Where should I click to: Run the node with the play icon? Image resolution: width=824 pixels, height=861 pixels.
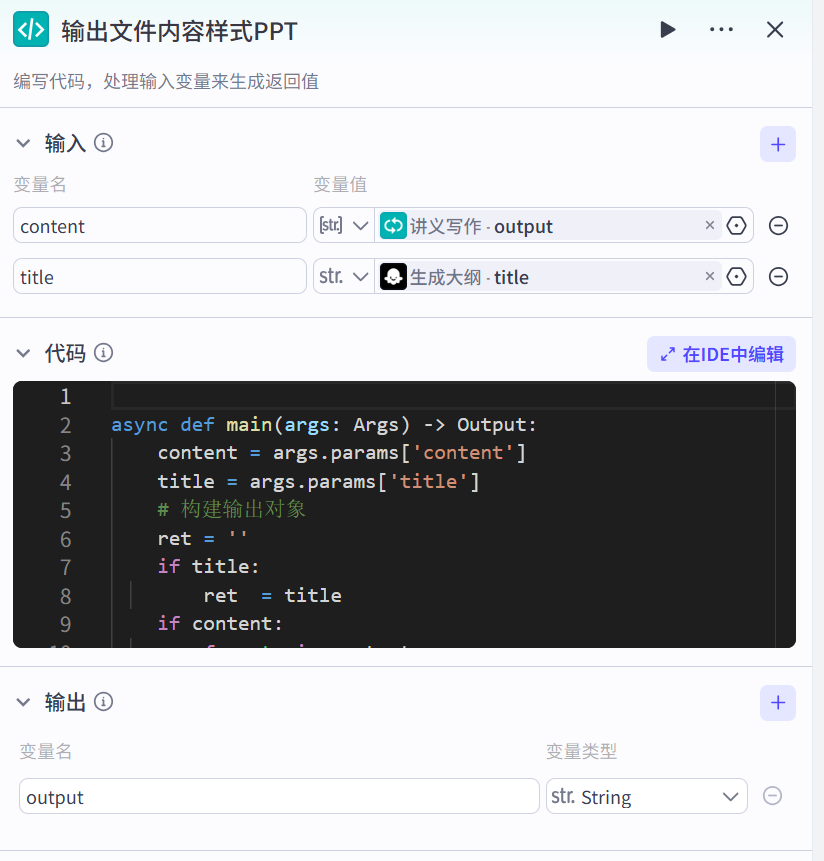pos(667,29)
